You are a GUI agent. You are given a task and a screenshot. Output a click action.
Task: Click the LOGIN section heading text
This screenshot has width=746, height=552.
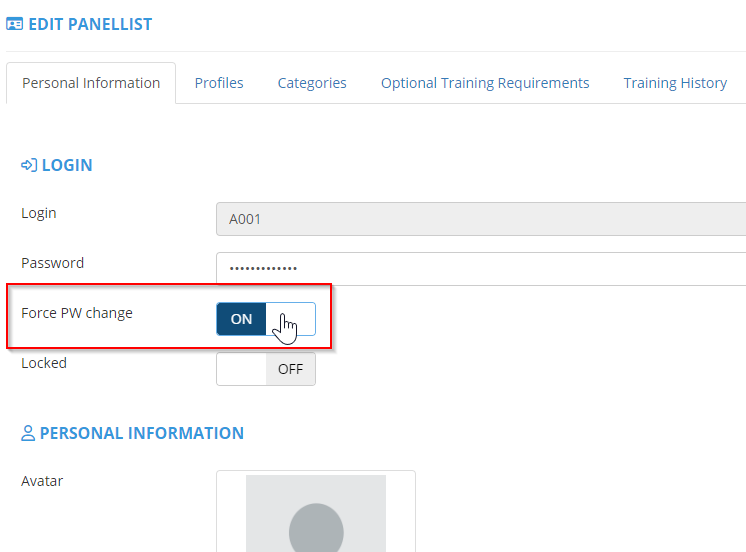67,165
